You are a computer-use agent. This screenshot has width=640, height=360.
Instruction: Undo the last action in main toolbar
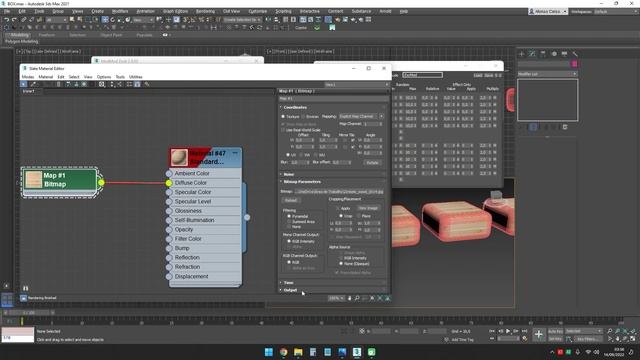click(7, 20)
